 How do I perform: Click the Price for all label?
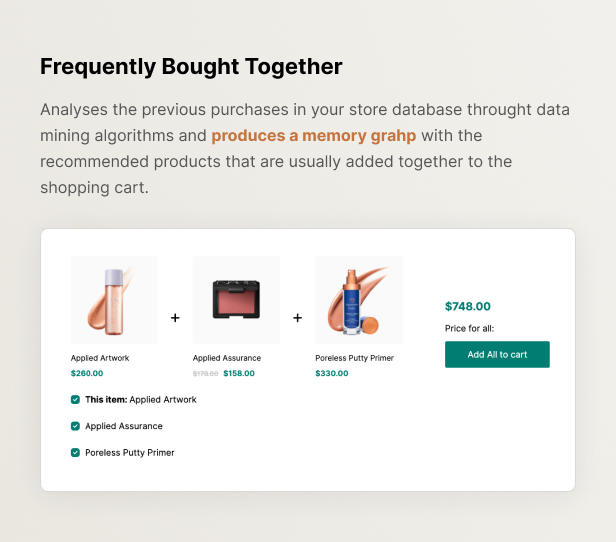469,328
